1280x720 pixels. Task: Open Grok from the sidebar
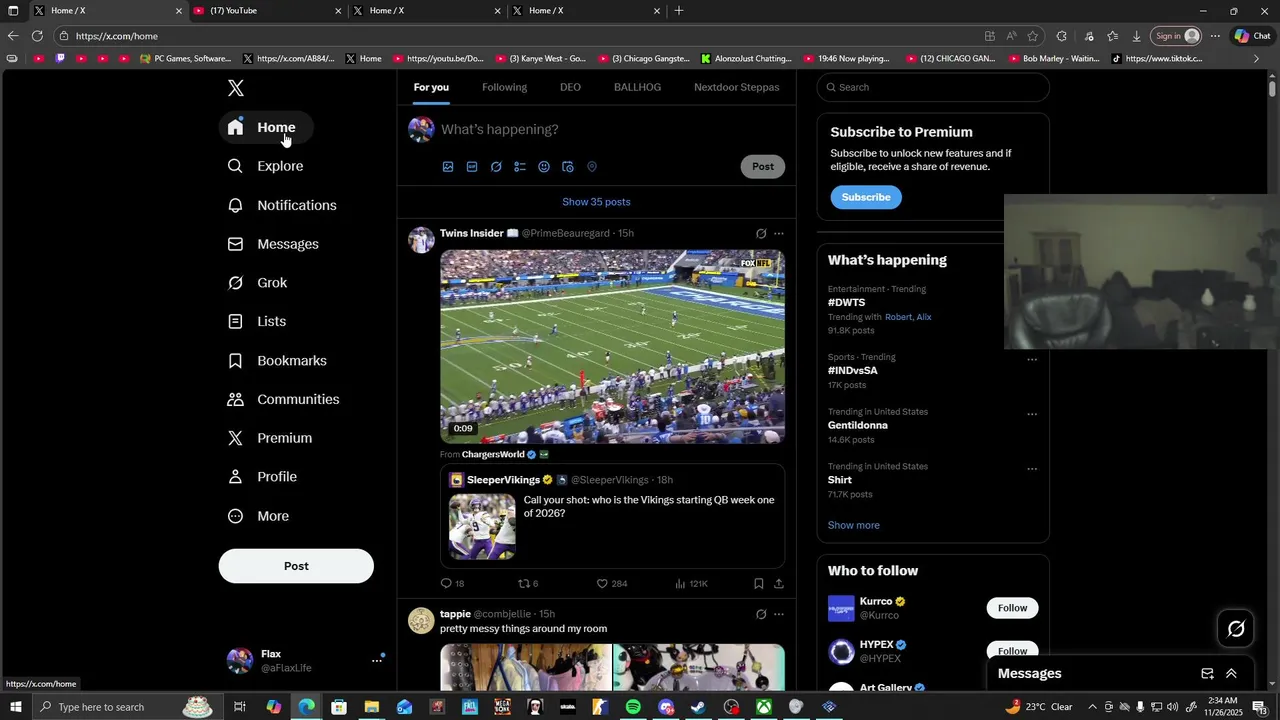(257, 283)
